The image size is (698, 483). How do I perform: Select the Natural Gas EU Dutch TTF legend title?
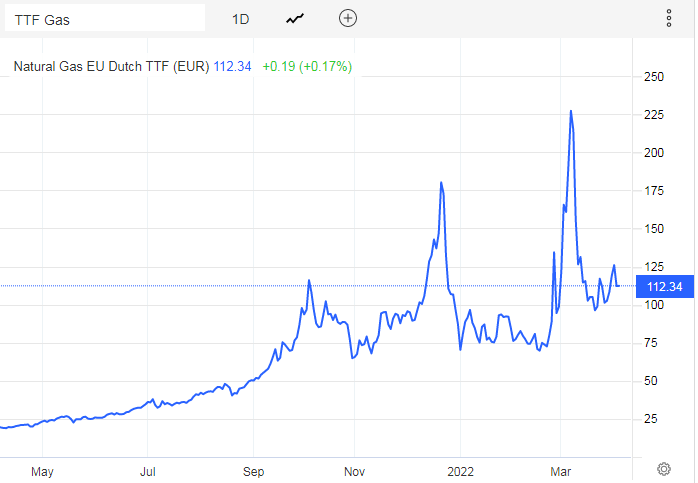click(111, 66)
